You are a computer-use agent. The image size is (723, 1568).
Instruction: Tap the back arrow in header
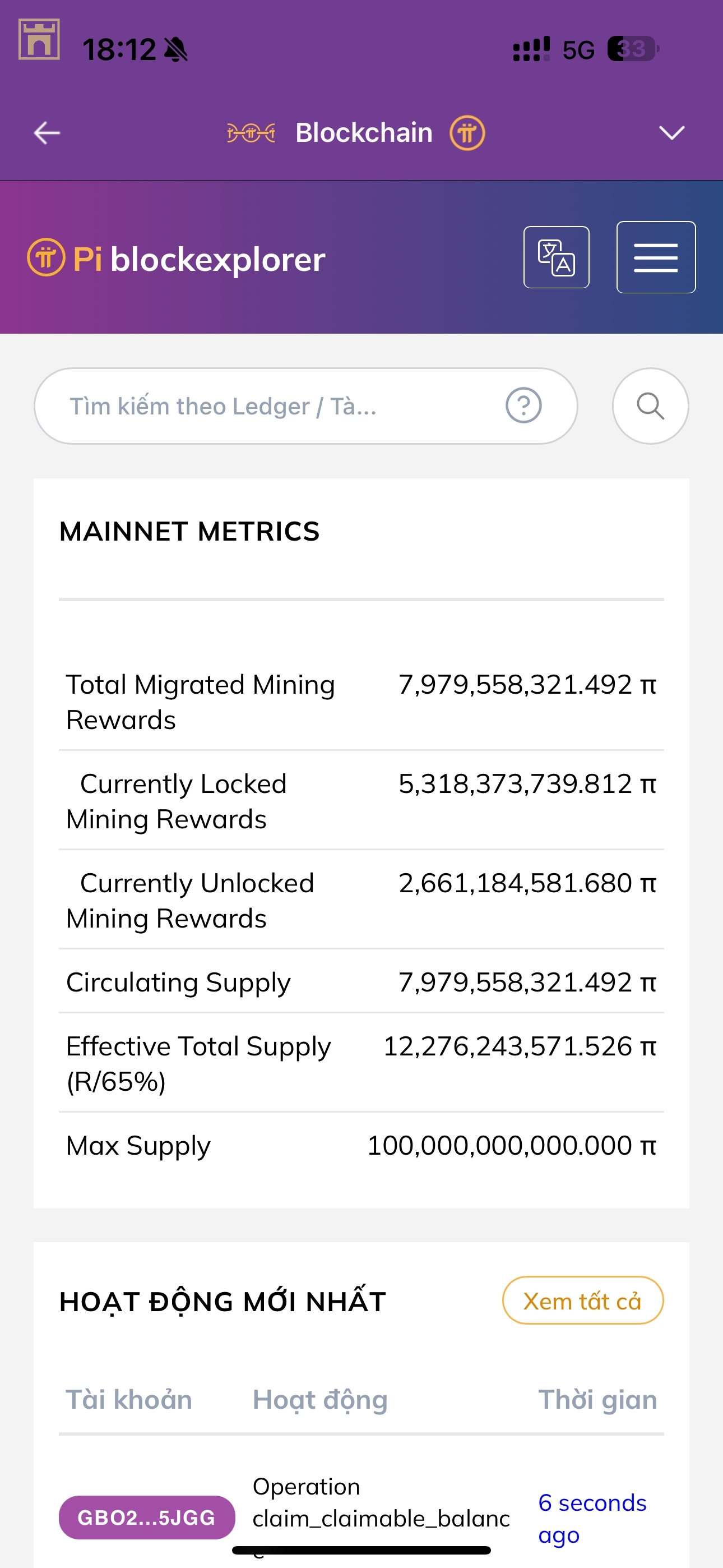(x=47, y=133)
